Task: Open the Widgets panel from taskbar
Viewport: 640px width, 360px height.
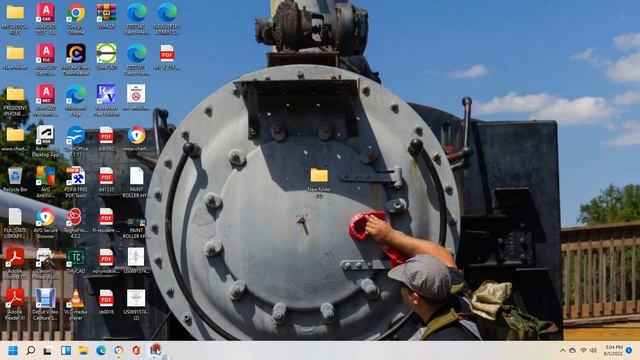Action: [66, 351]
